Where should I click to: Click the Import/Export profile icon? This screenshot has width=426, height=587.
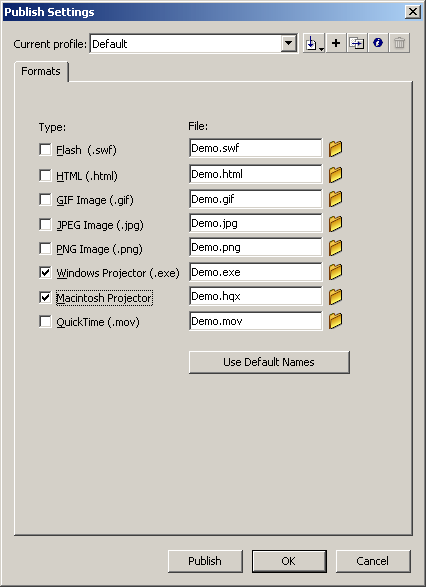(x=314, y=43)
